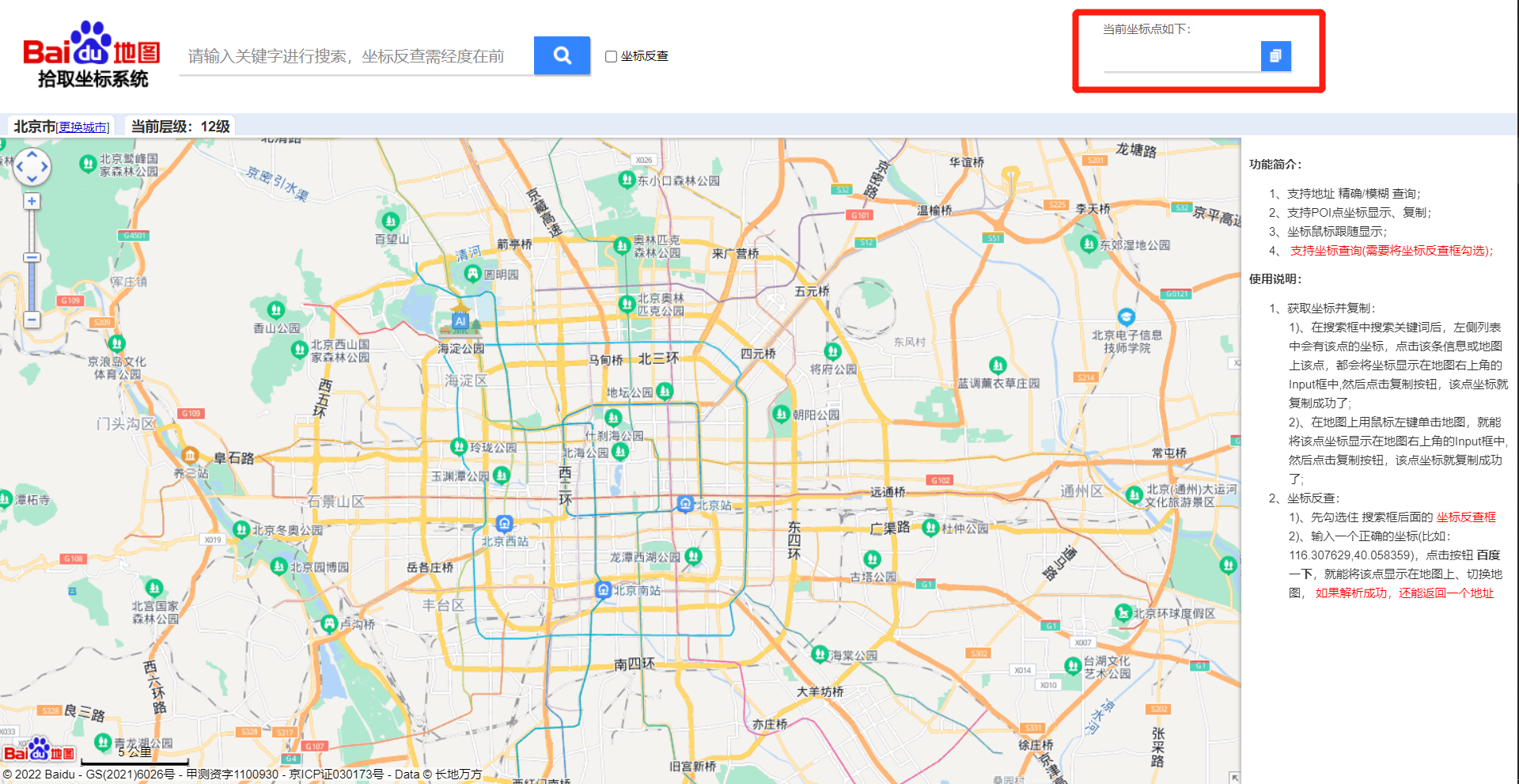Click the blue magnifier search button
This screenshot has width=1519, height=784.
click(562, 55)
